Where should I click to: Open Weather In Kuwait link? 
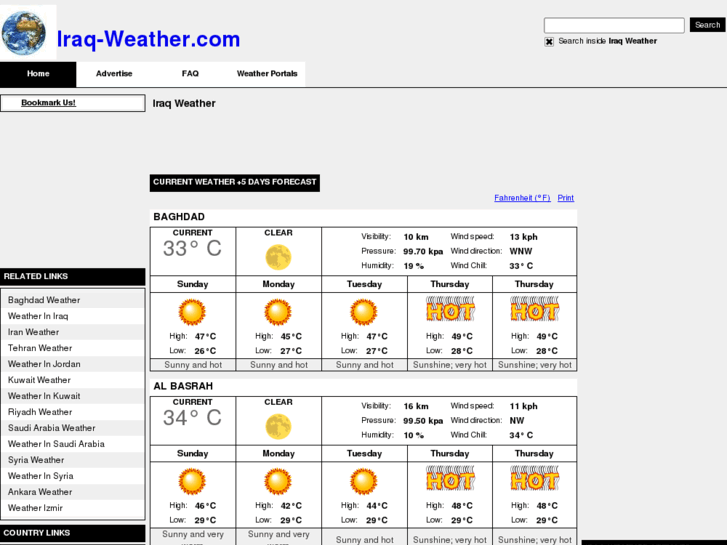(44, 396)
